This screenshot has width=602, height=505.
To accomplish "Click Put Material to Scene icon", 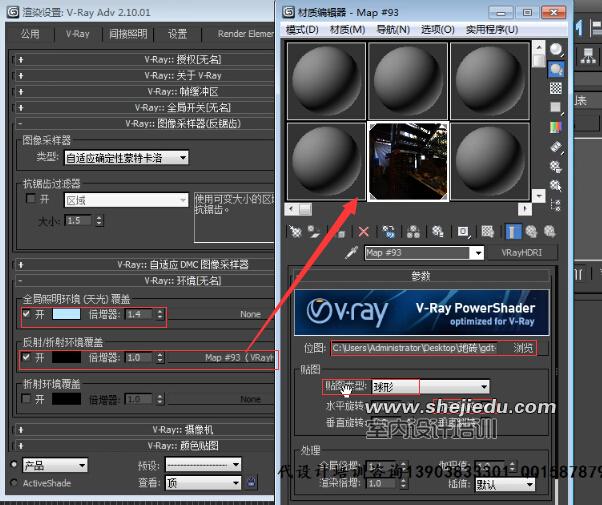I will pos(314,232).
